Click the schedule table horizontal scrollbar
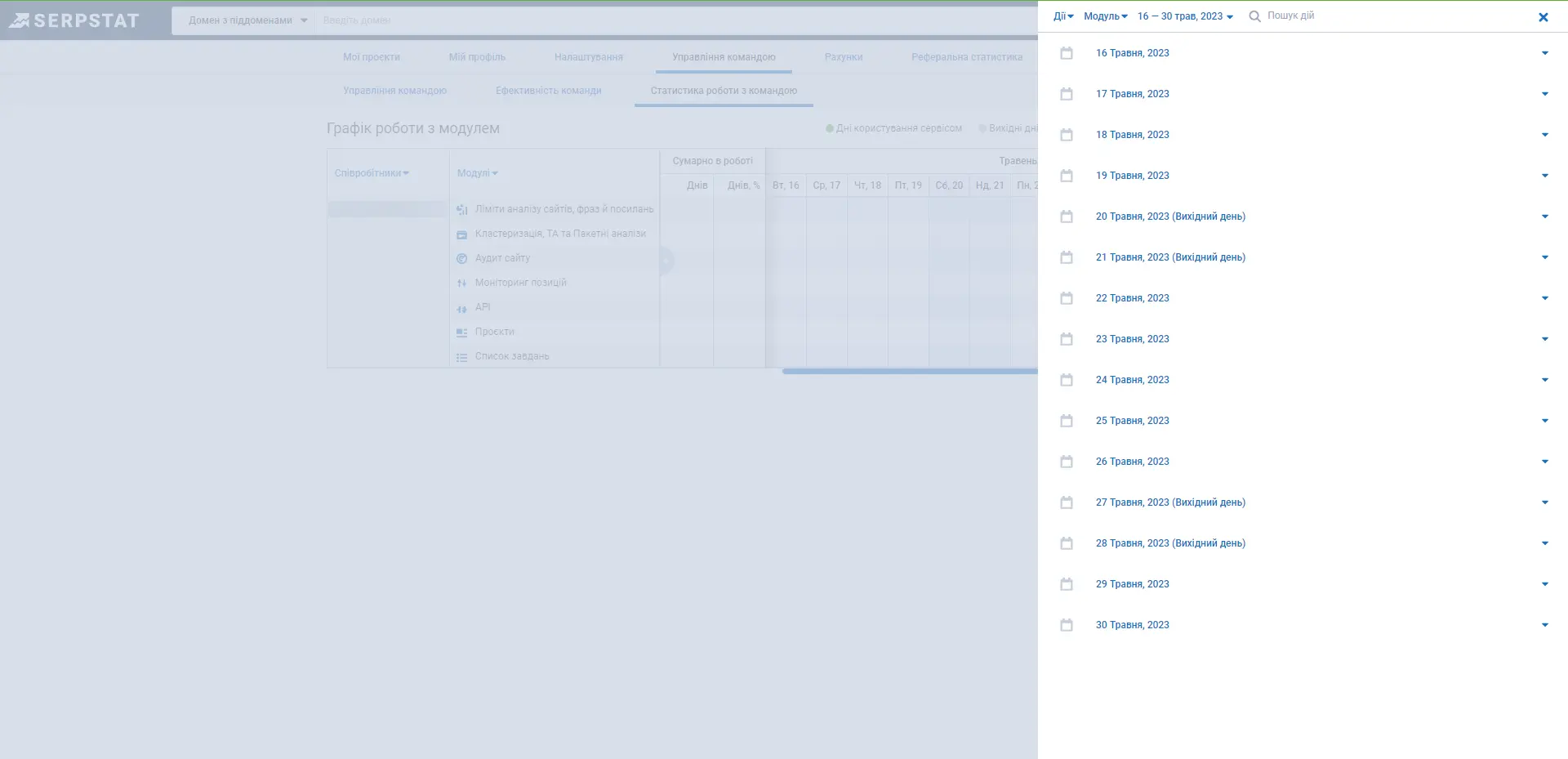 point(910,372)
